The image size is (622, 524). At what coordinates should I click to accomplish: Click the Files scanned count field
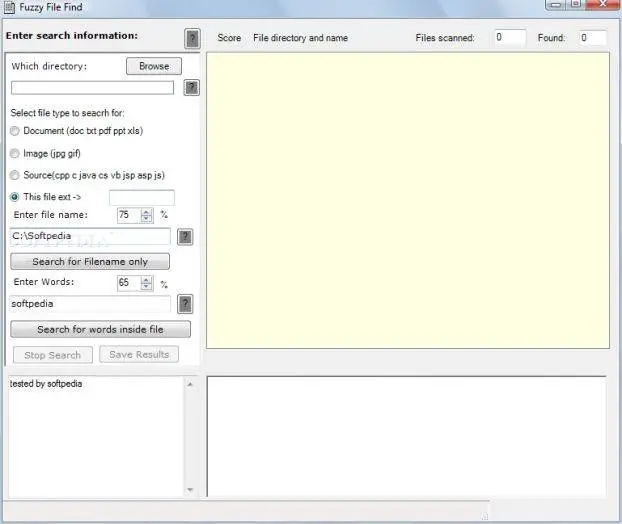tap(510, 38)
